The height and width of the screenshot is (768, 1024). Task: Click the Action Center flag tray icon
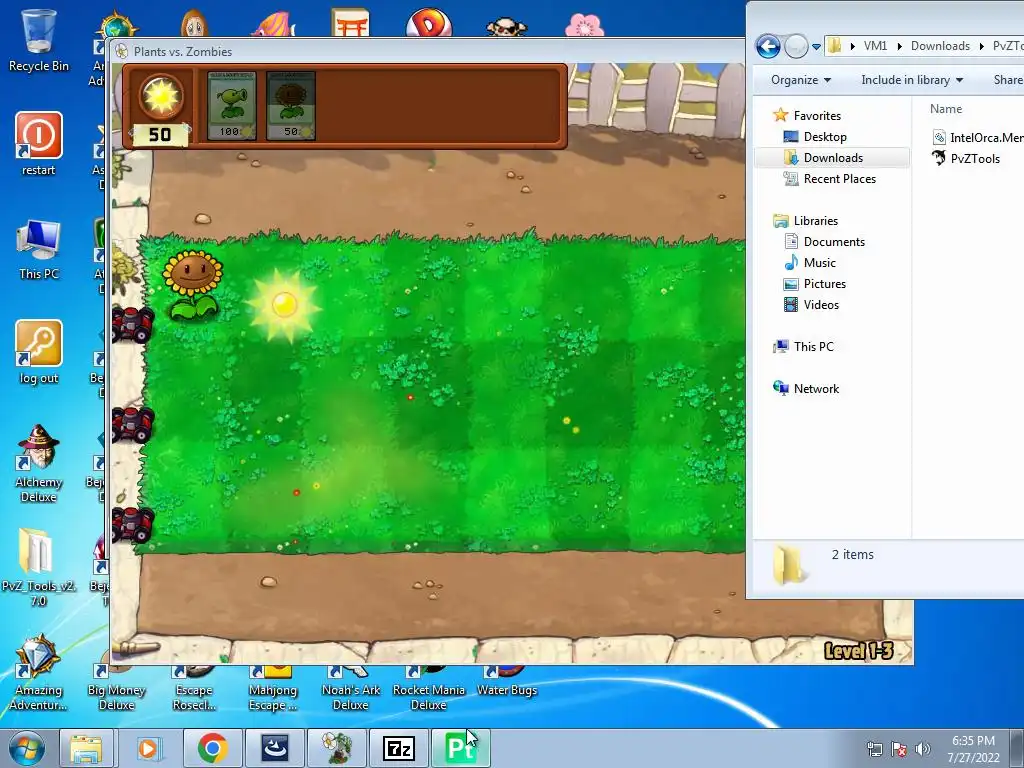899,749
